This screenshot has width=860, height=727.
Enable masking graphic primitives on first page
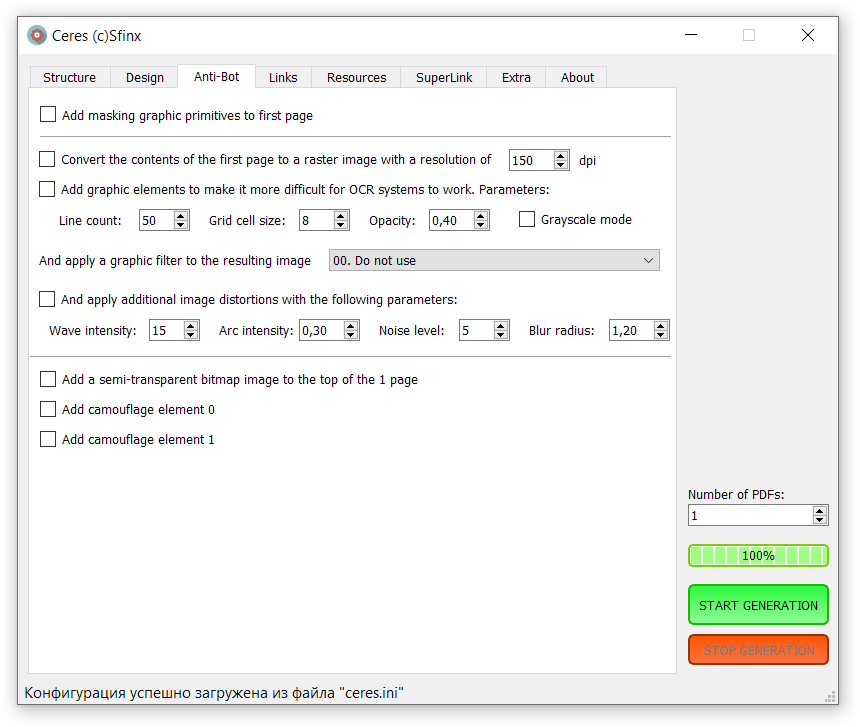[48, 115]
